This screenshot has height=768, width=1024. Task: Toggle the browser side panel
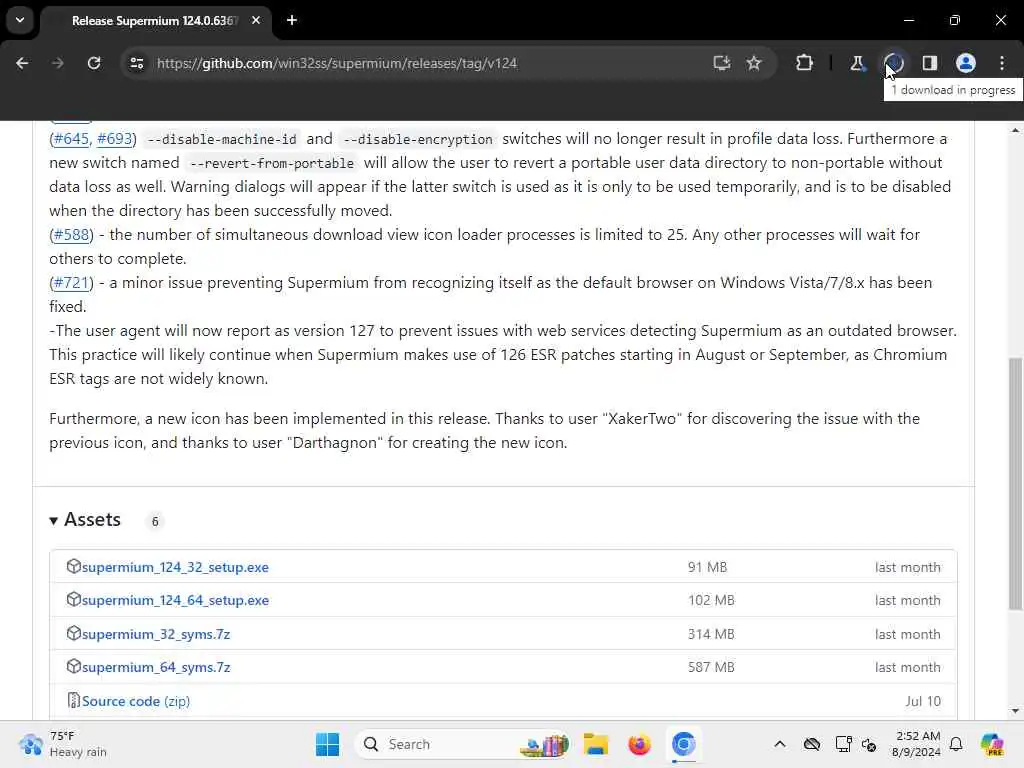click(930, 63)
